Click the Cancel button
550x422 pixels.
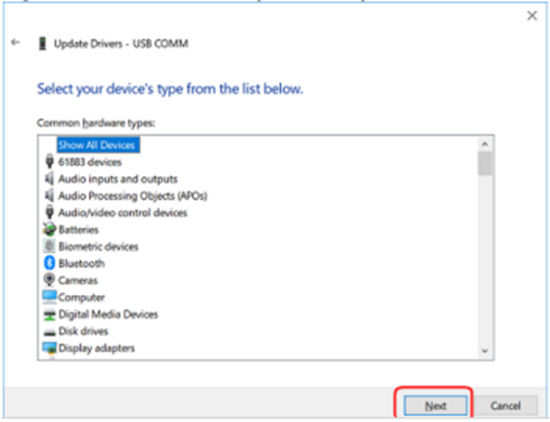point(505,406)
